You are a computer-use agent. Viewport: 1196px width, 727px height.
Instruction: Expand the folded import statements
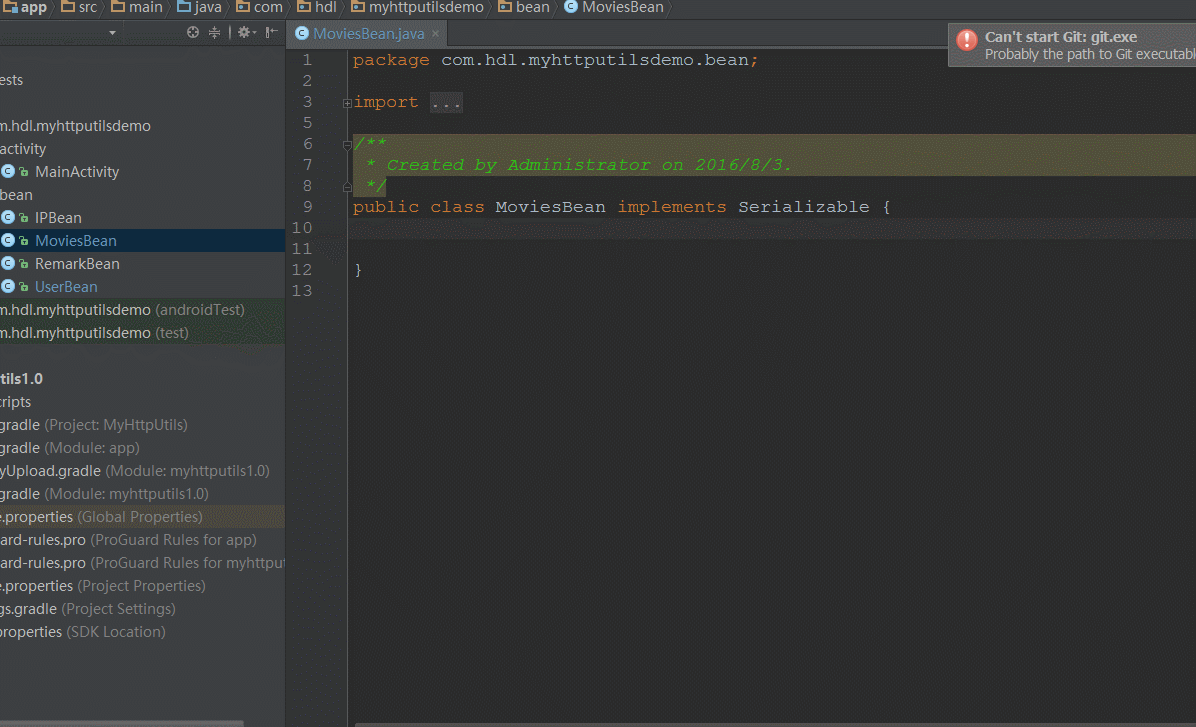click(346, 103)
